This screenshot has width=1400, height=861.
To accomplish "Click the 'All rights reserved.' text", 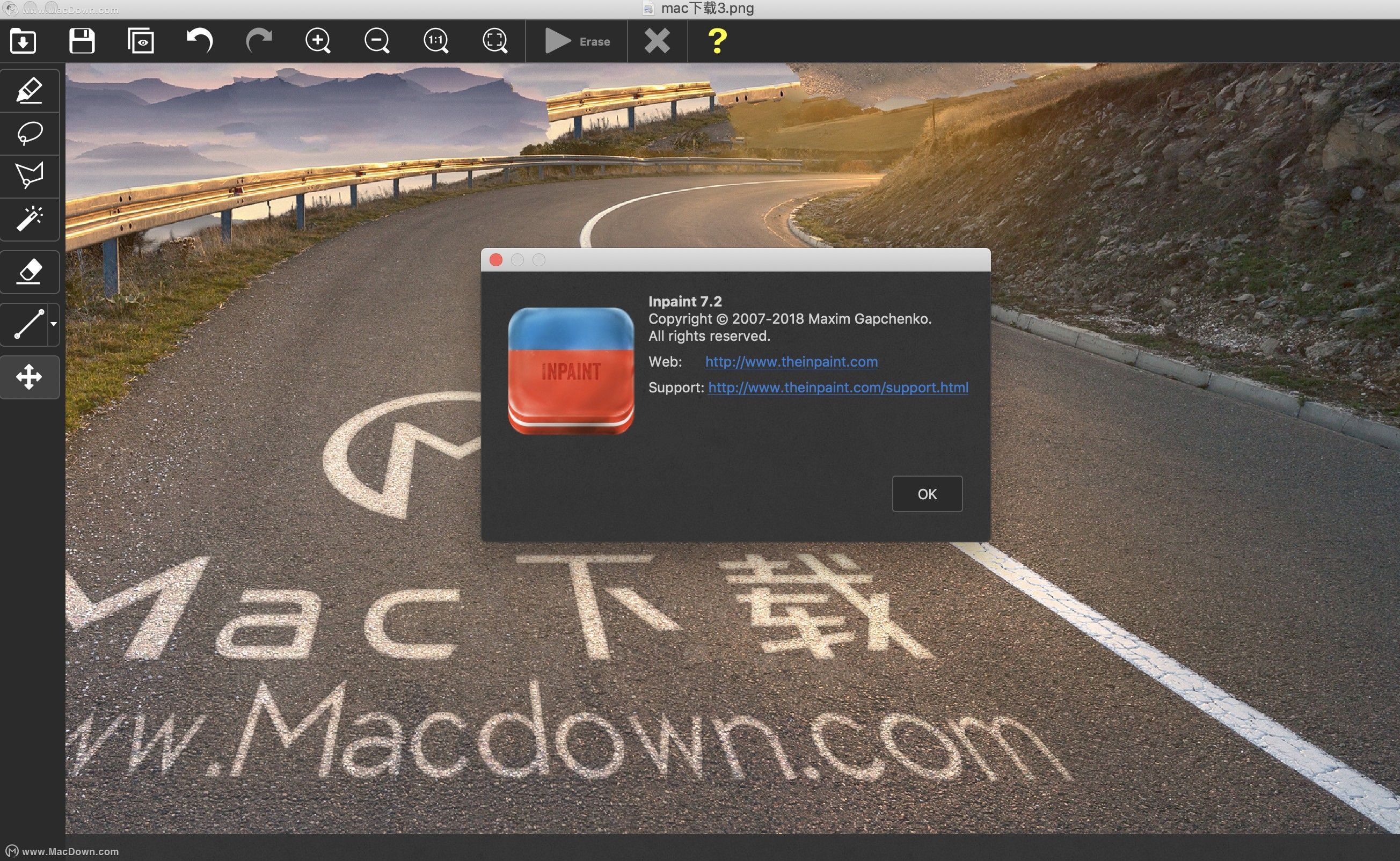I will pyautogui.click(x=709, y=336).
